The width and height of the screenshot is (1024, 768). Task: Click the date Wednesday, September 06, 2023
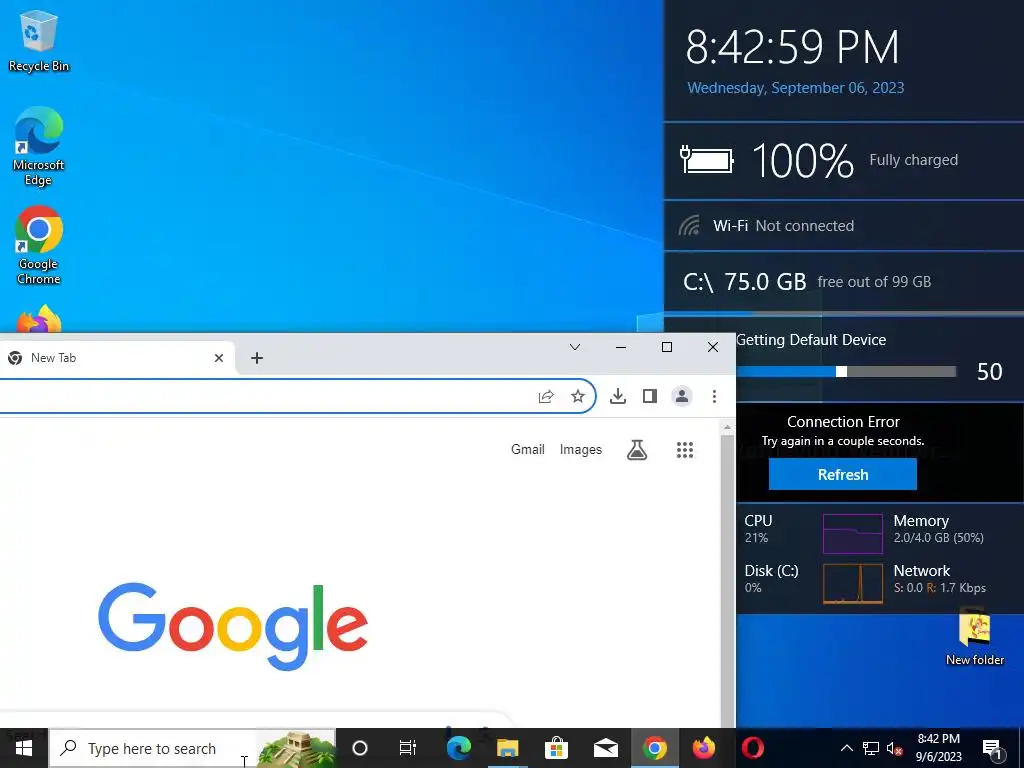click(795, 88)
